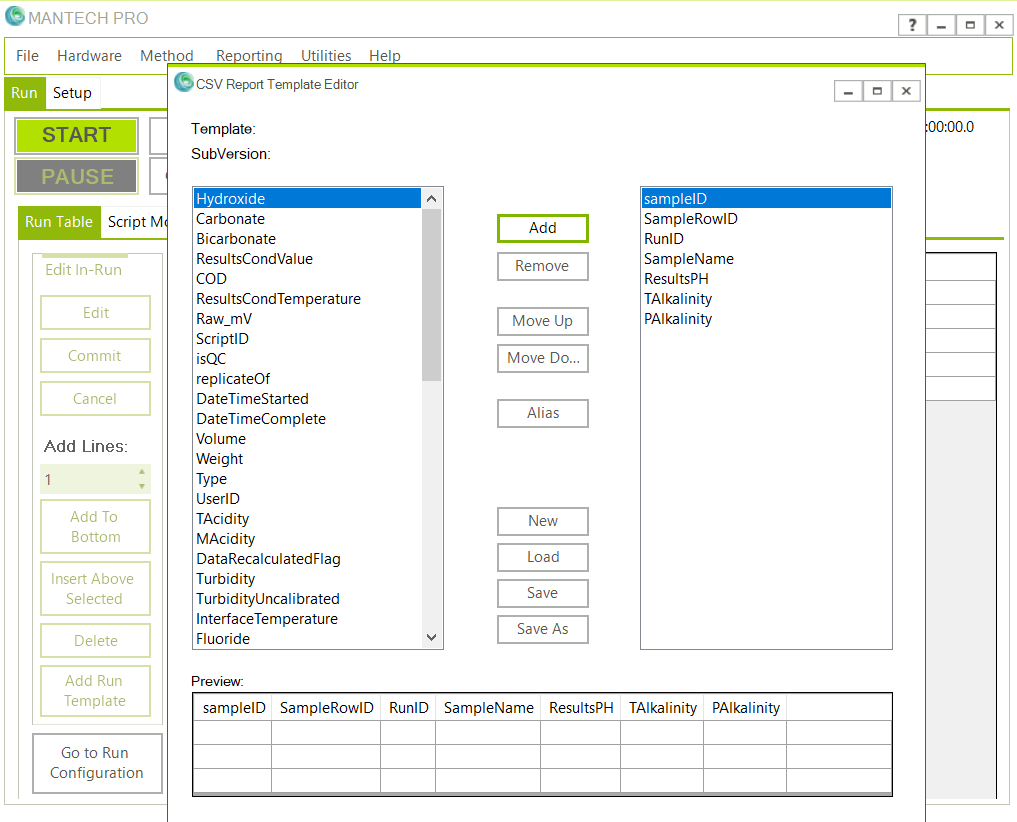Click the Delete button

tap(95, 640)
